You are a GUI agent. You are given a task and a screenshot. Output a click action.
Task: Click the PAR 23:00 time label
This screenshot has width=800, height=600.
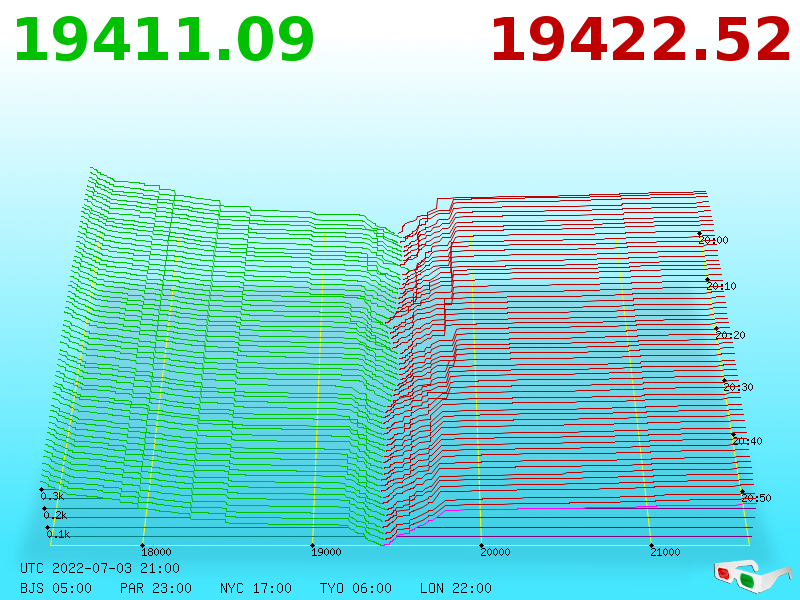pos(156,588)
